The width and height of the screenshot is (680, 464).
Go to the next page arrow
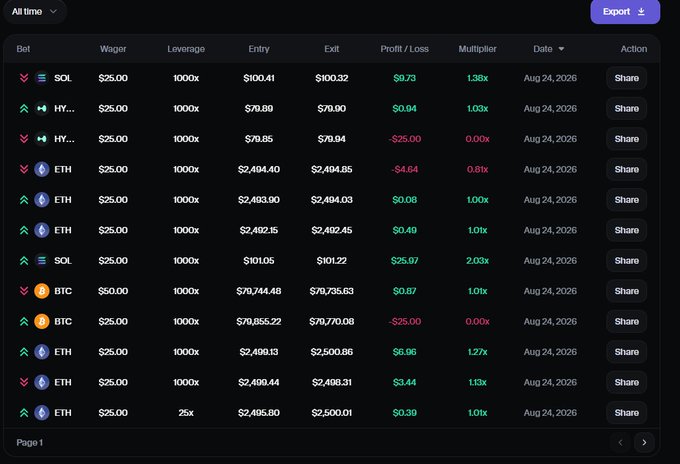644,442
